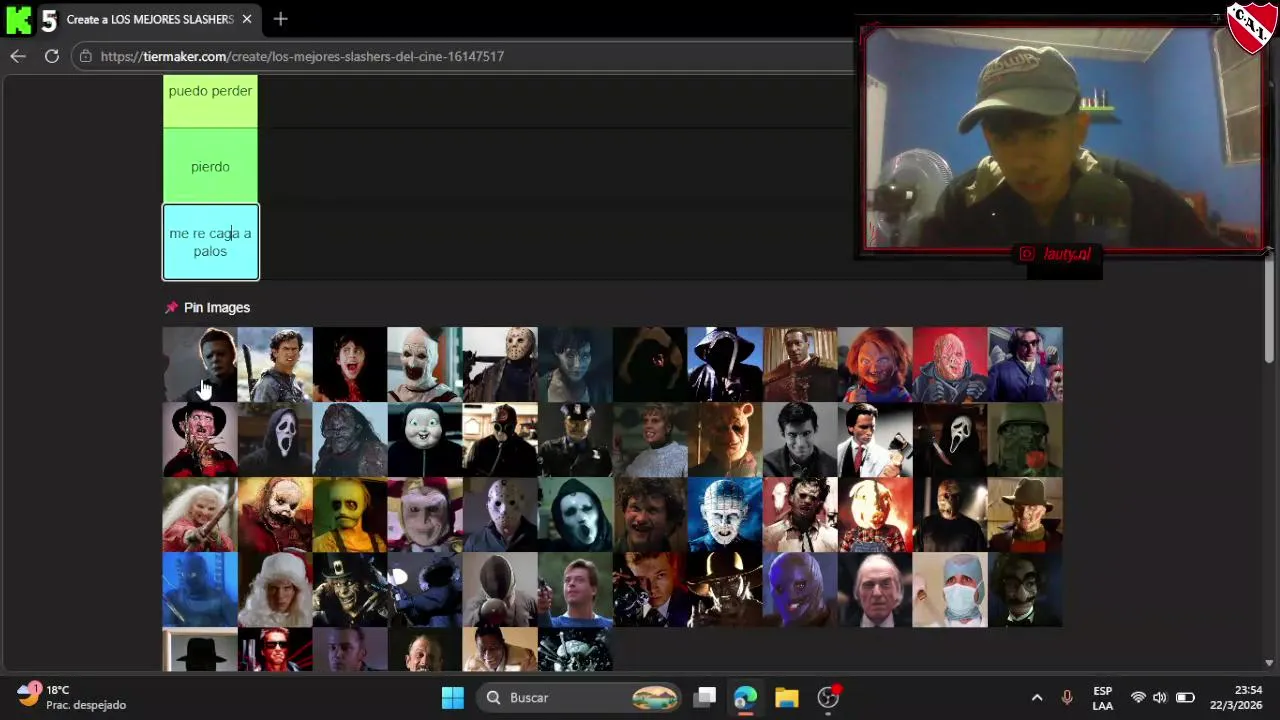Click the page vertical scrollbar

pyautogui.click(x=1270, y=310)
